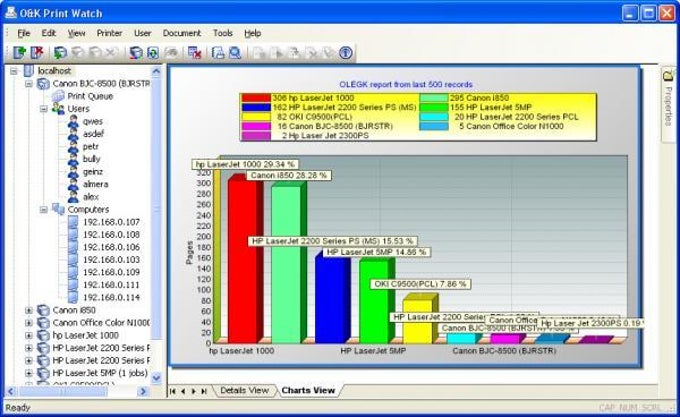The image size is (680, 417).
Task: Expand the Canon Office Color N1000 node
Action: coord(29,323)
